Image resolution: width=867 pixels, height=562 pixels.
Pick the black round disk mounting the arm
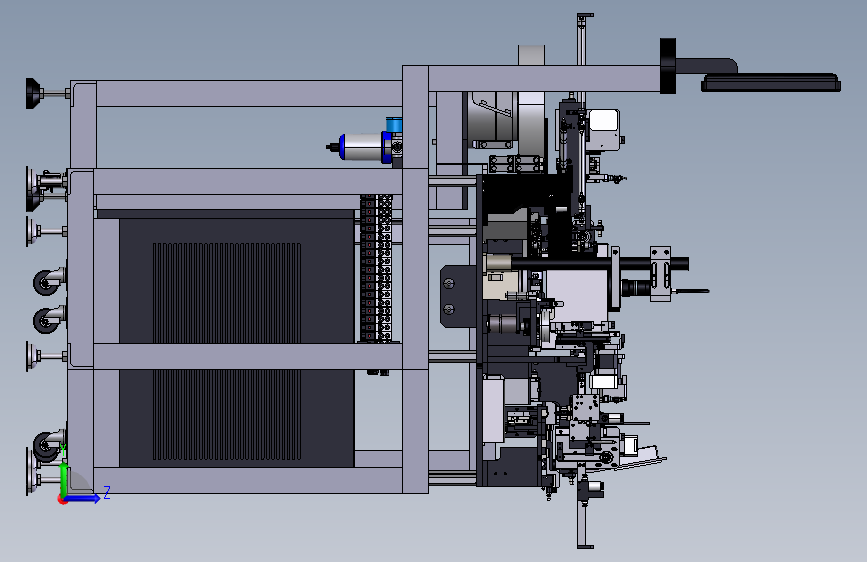pos(668,66)
